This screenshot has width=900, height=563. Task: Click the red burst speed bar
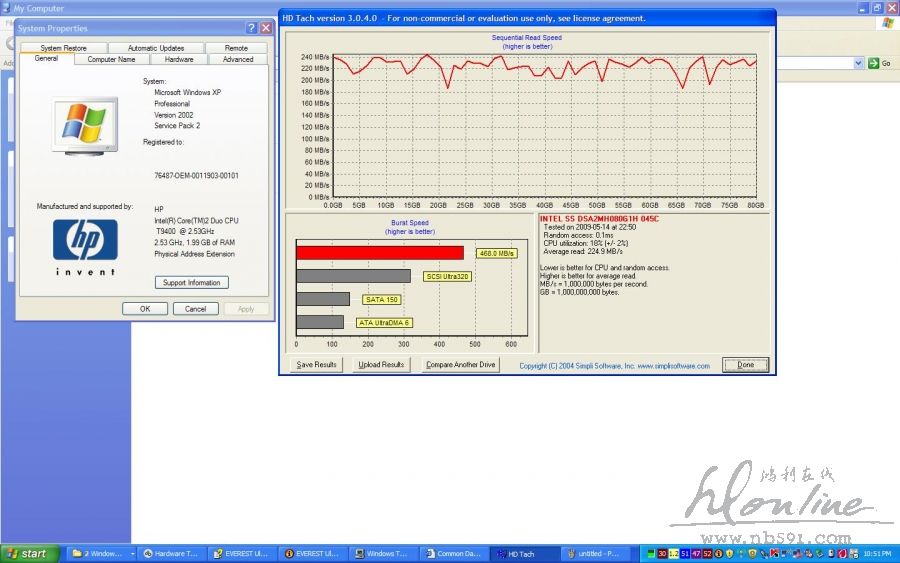click(x=380, y=253)
